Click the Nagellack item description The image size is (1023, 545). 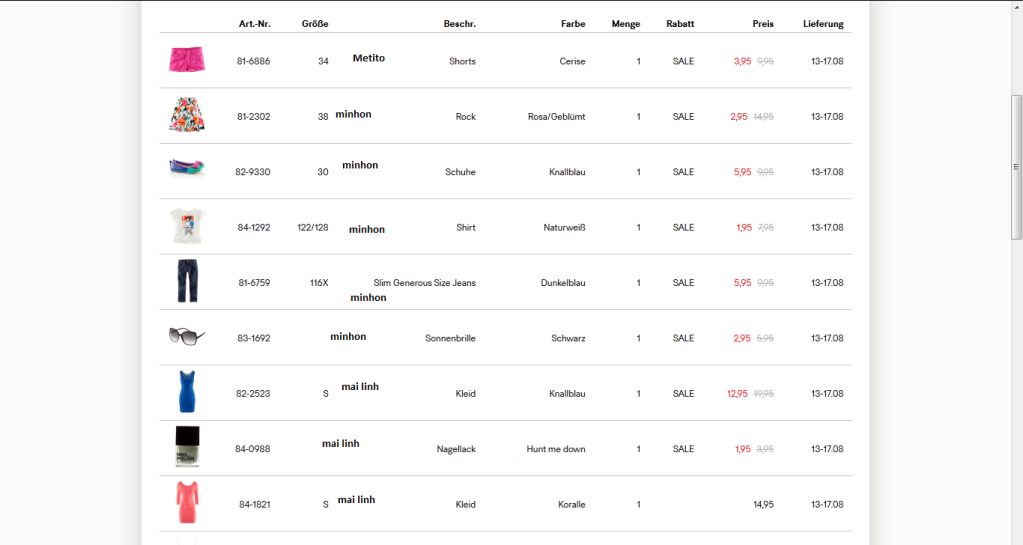(x=456, y=449)
